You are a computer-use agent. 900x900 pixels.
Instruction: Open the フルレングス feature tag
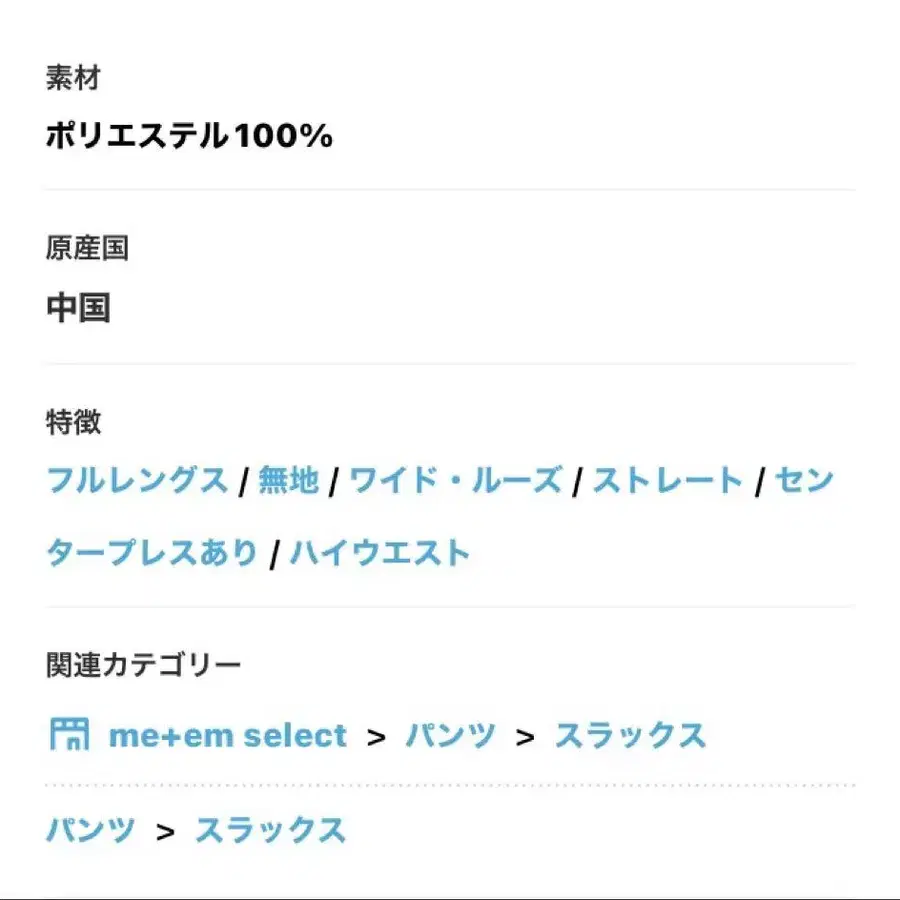pyautogui.click(x=138, y=480)
